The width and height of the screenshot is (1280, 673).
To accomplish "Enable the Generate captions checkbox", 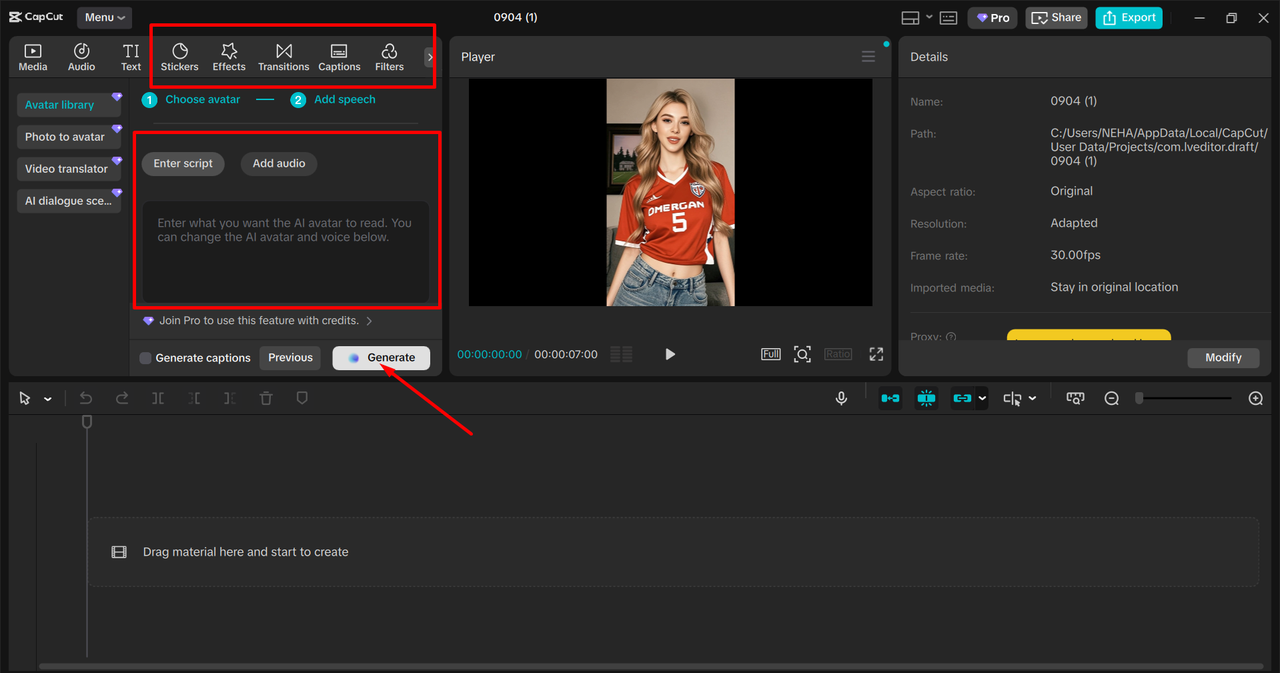I will [146, 358].
